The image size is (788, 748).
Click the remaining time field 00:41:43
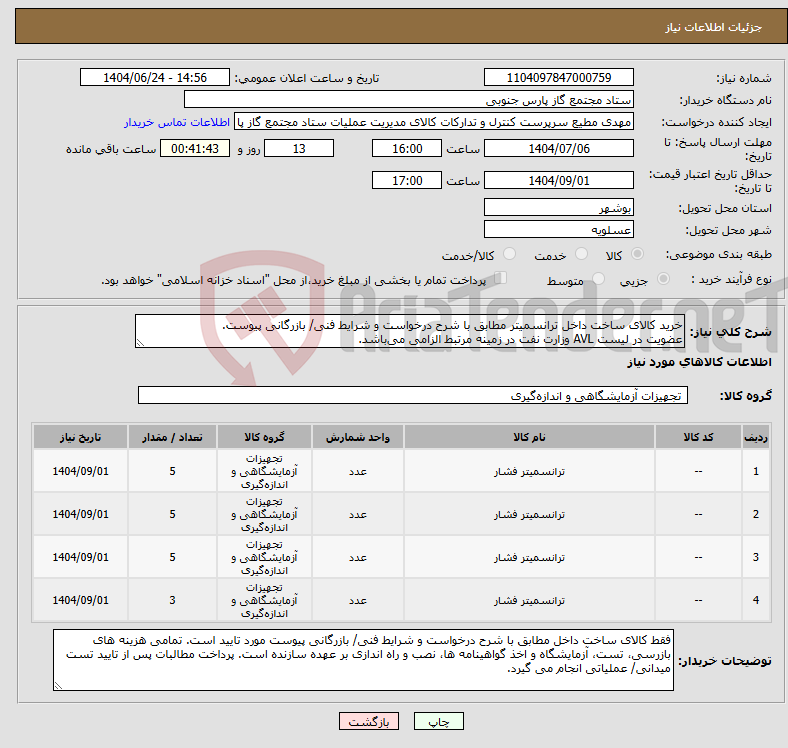195,148
